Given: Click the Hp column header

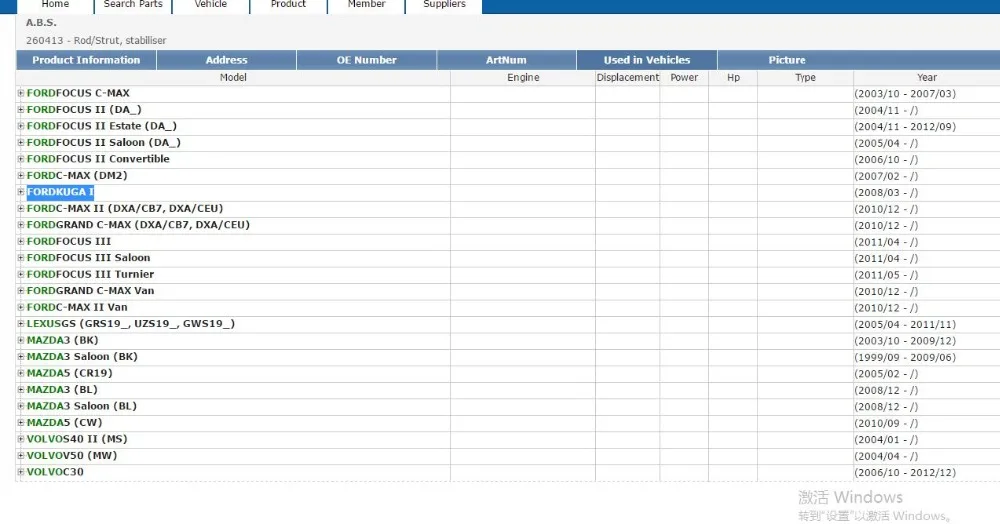Looking at the screenshot, I should [733, 78].
